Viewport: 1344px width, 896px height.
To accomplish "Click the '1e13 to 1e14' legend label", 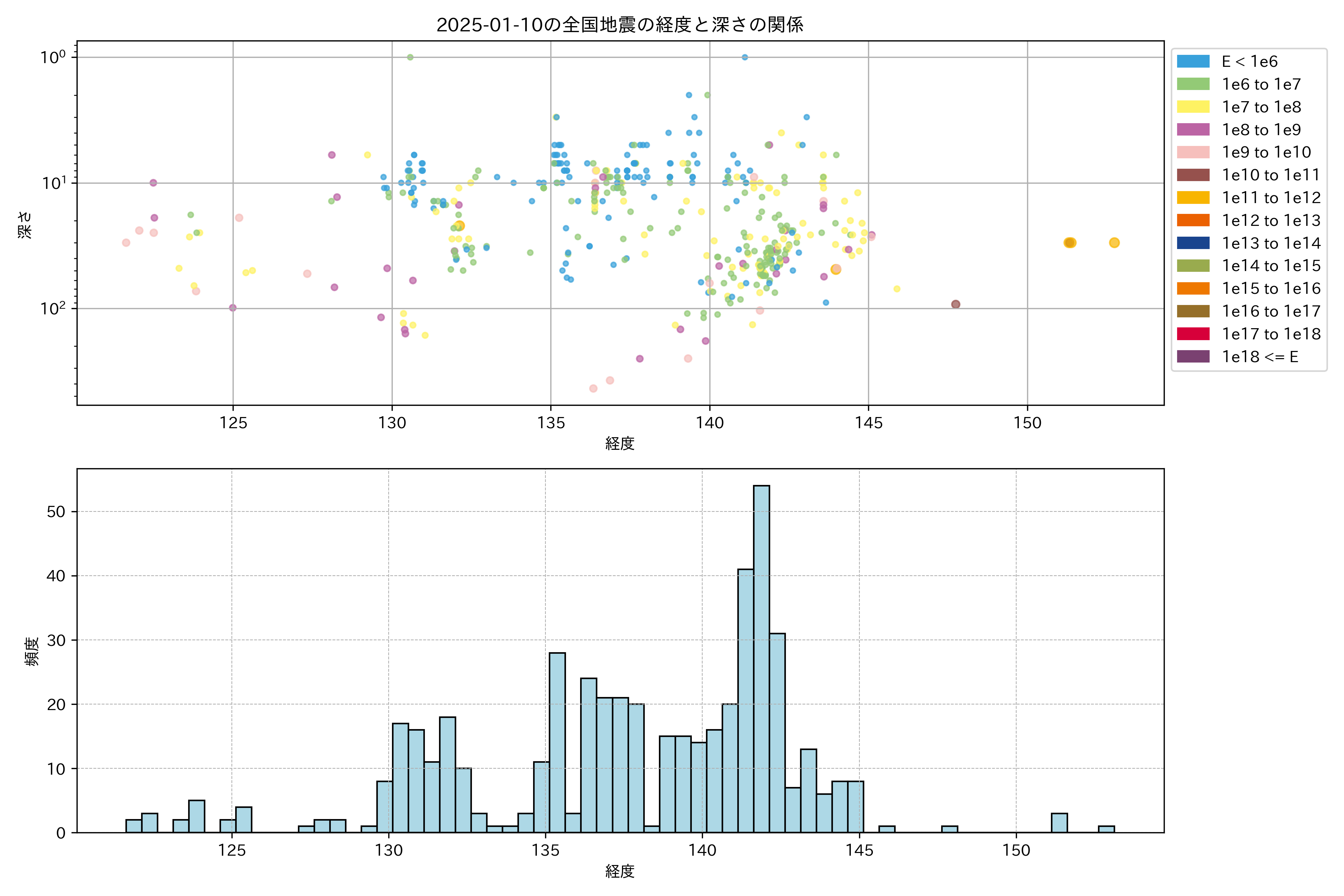I will point(1271,243).
